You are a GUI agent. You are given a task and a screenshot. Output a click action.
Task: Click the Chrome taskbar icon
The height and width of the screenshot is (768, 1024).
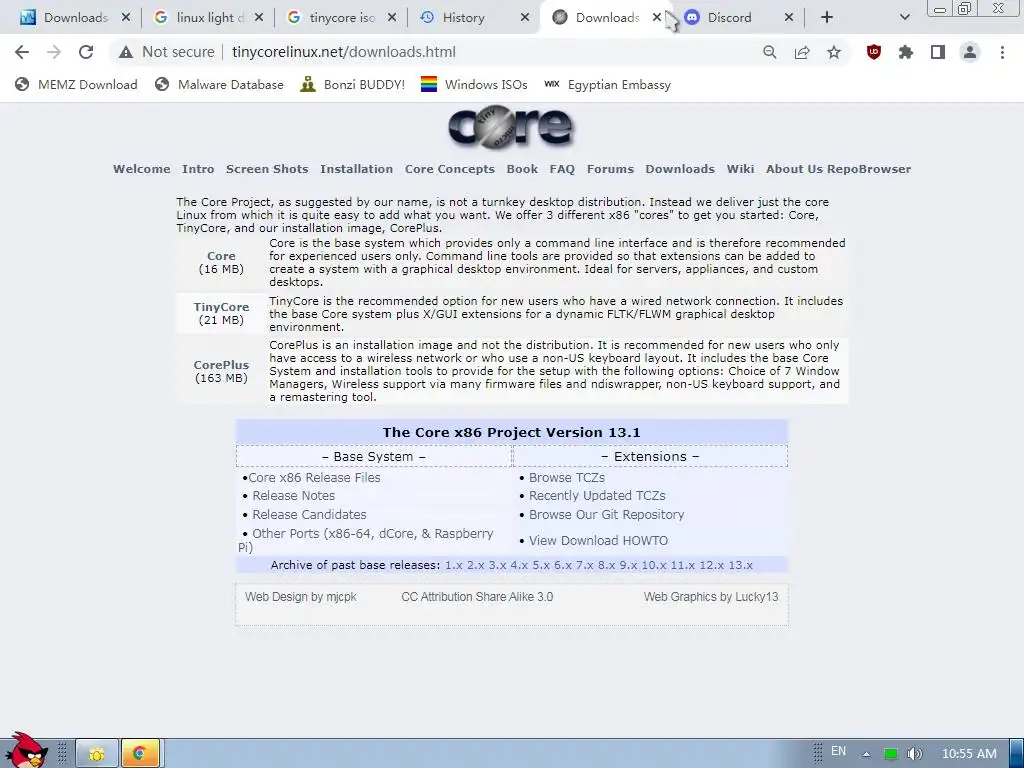coord(140,754)
